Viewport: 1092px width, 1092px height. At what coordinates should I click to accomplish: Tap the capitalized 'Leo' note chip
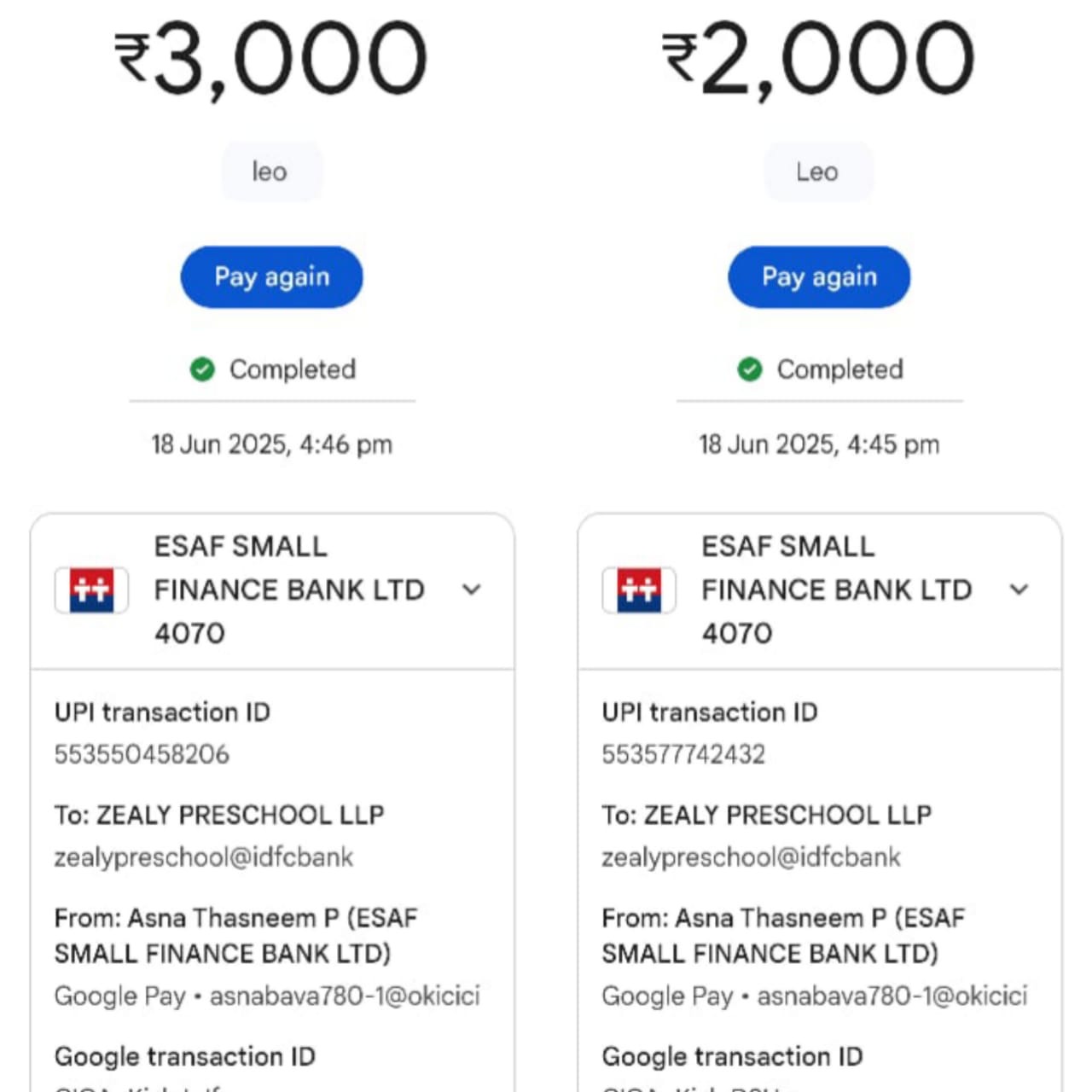point(817,172)
